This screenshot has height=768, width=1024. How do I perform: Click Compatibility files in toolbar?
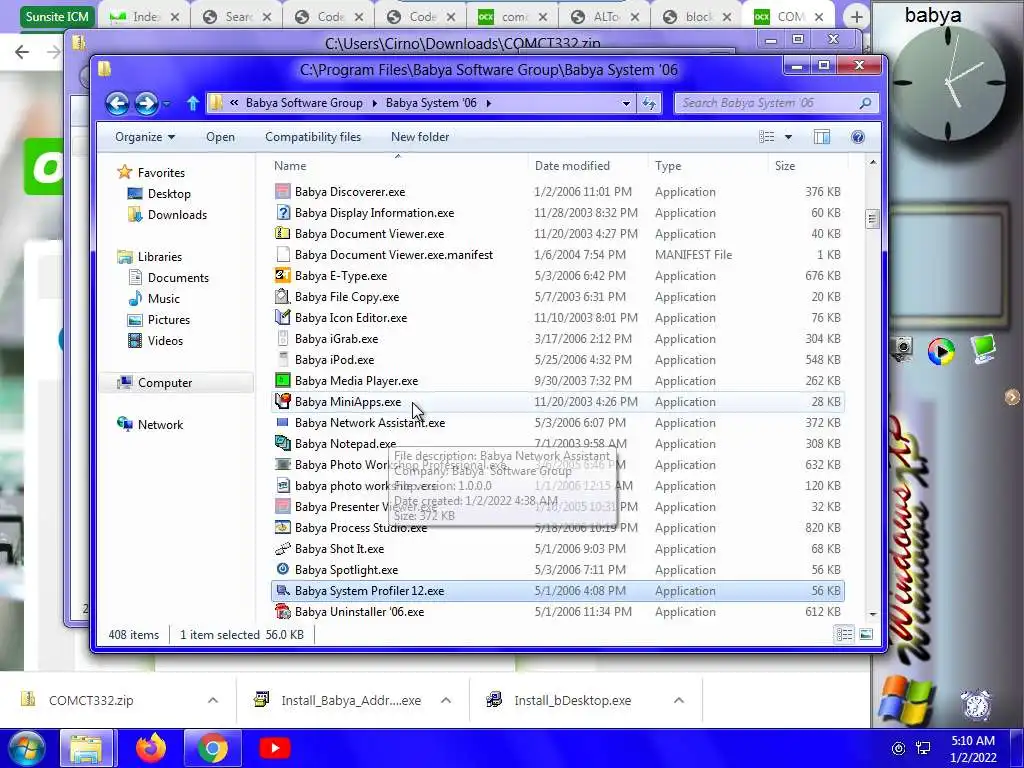[x=313, y=136]
